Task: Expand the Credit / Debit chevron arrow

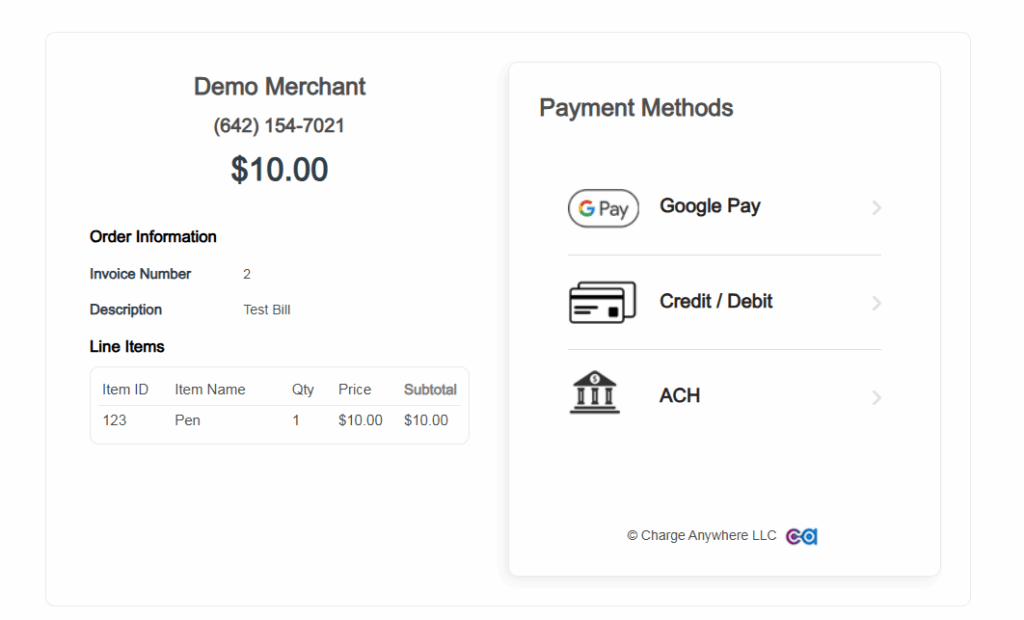Action: click(876, 303)
